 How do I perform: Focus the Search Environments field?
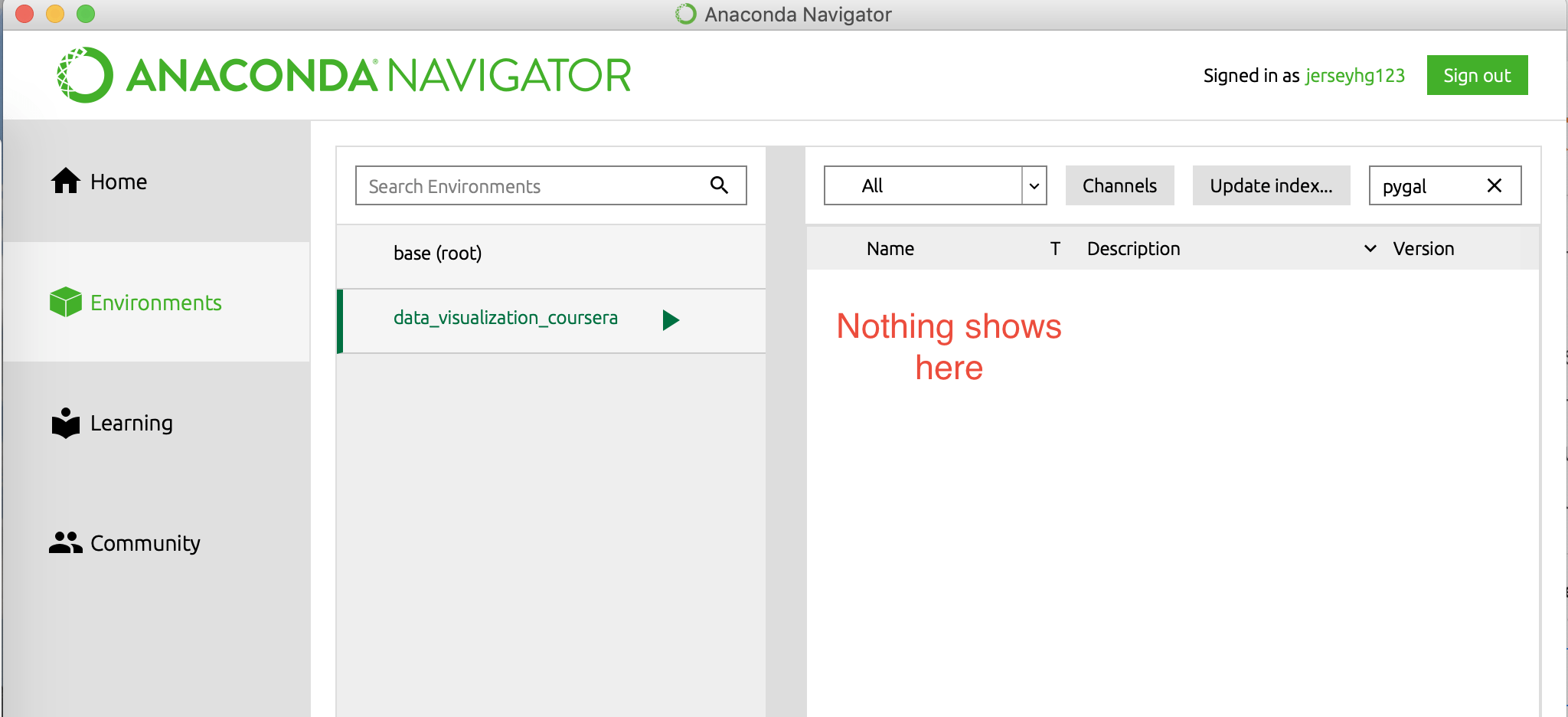[x=550, y=185]
